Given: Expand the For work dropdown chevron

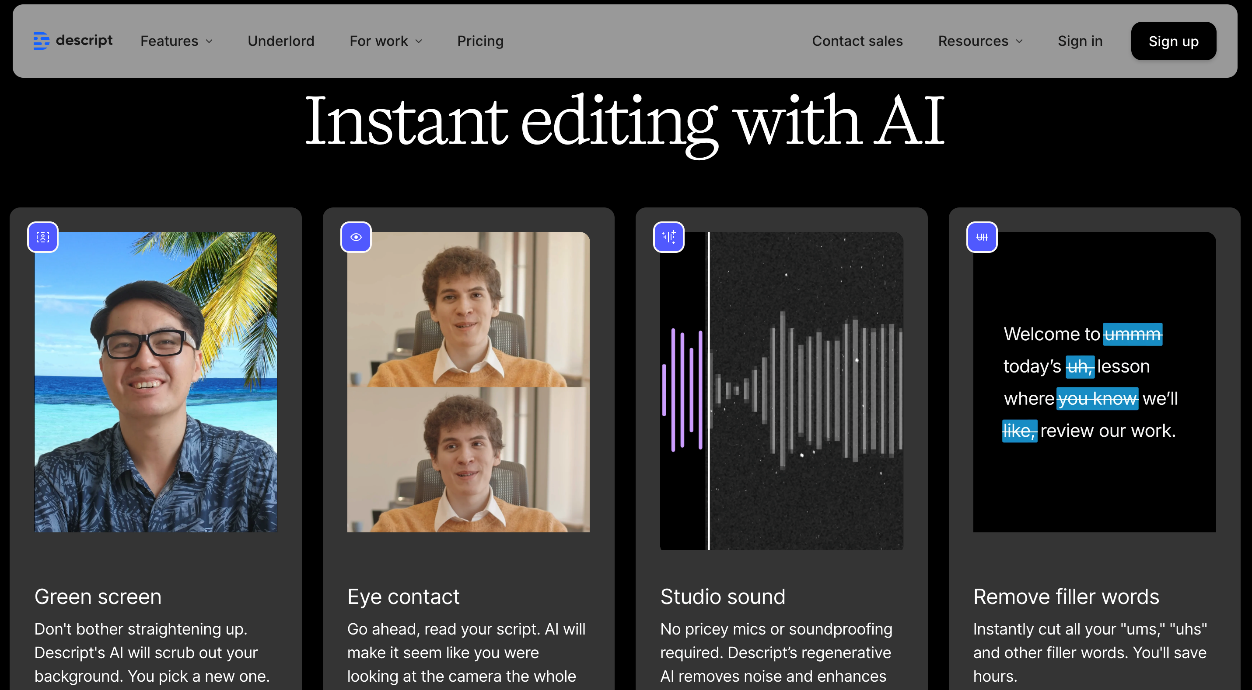Looking at the screenshot, I should (x=419, y=41).
